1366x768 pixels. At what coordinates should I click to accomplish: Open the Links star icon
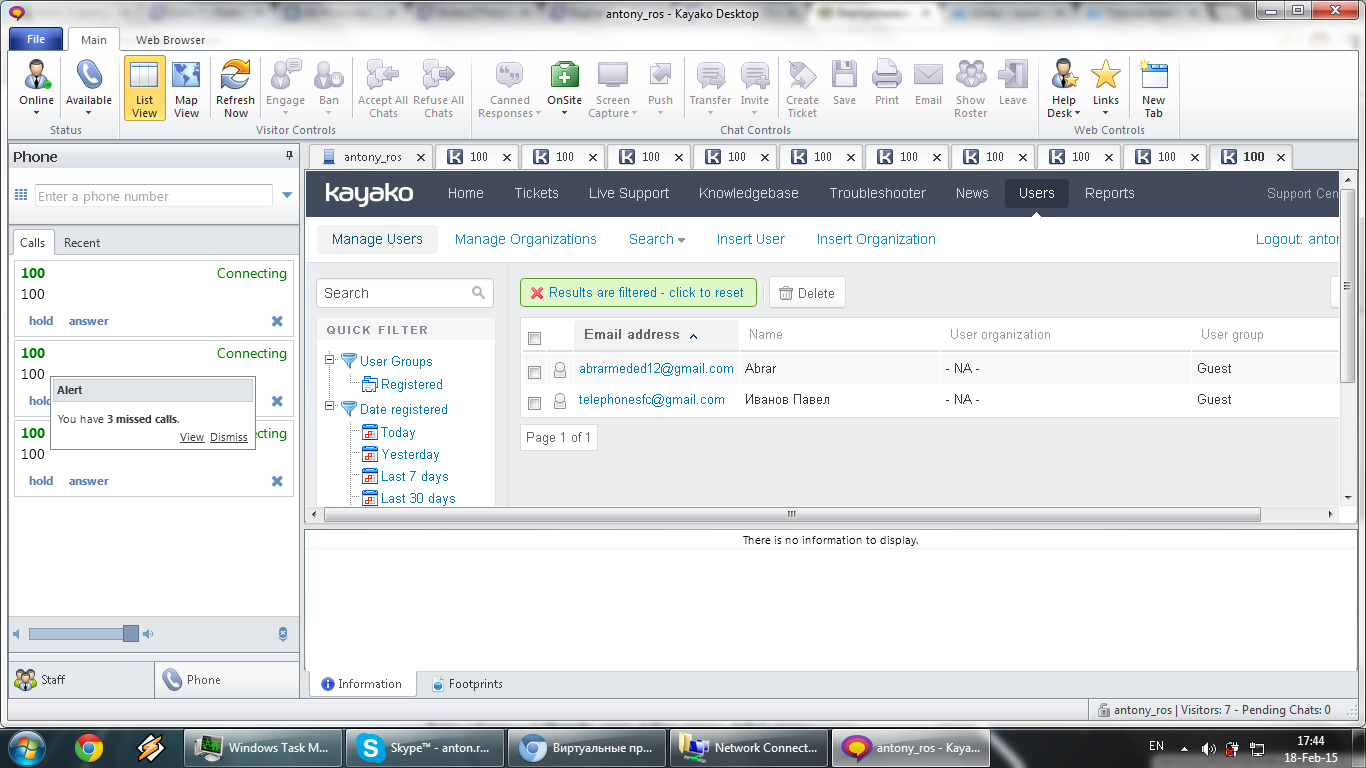click(1106, 75)
